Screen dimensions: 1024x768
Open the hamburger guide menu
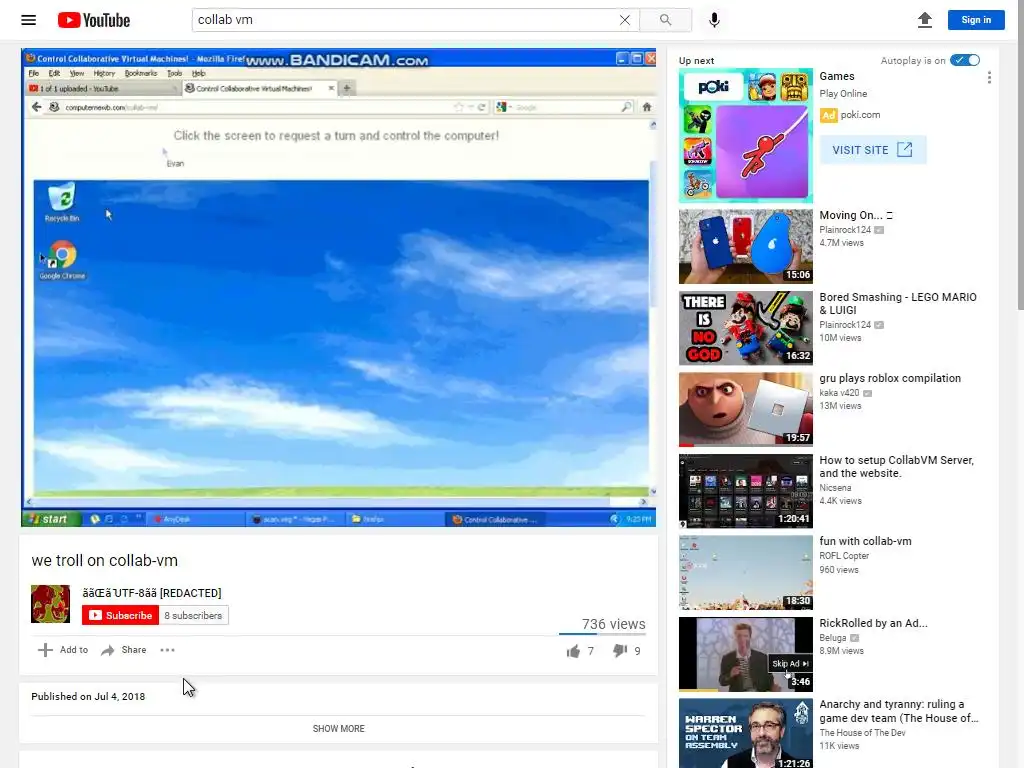pyautogui.click(x=29, y=20)
